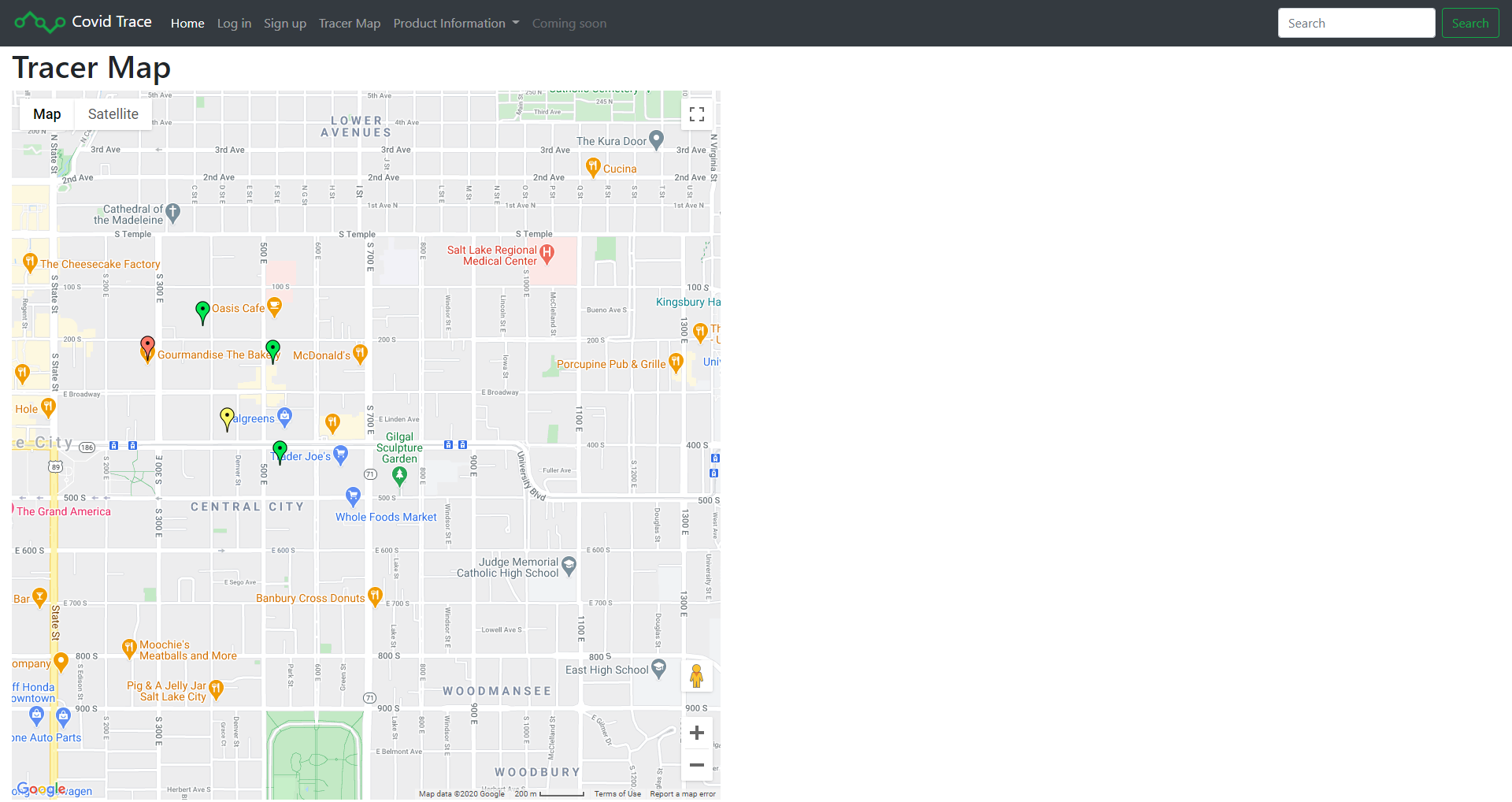Image resolution: width=1512 pixels, height=802 pixels.
Task: Switch map to Map view
Action: click(47, 114)
